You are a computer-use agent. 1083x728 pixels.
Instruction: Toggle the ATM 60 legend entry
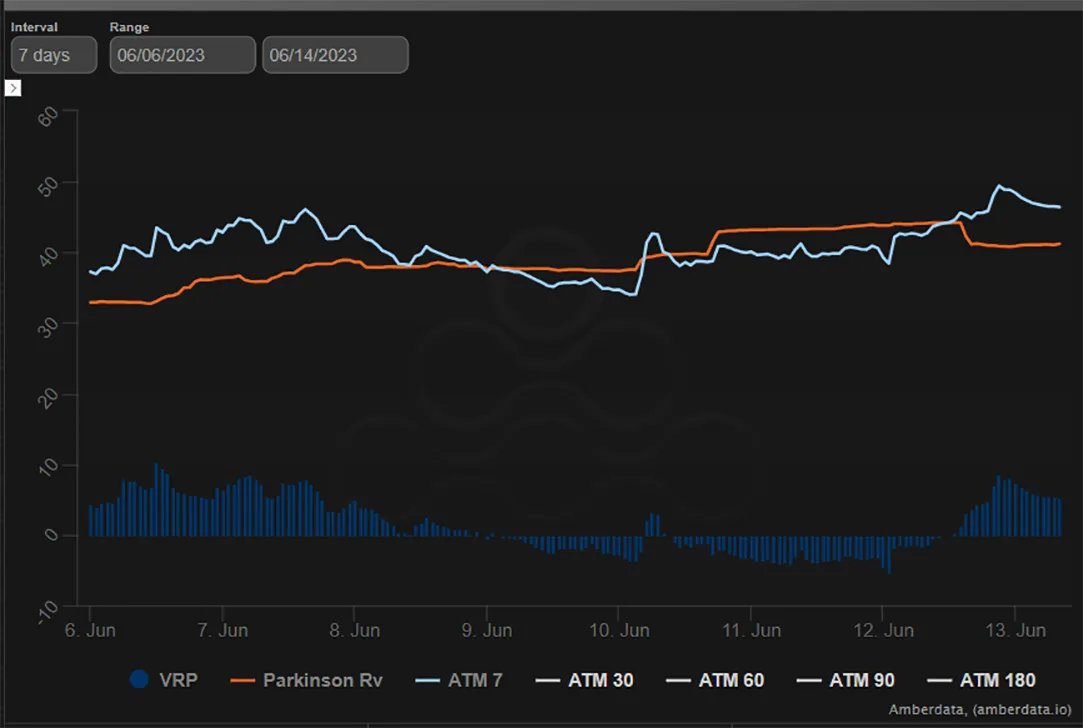click(715, 680)
